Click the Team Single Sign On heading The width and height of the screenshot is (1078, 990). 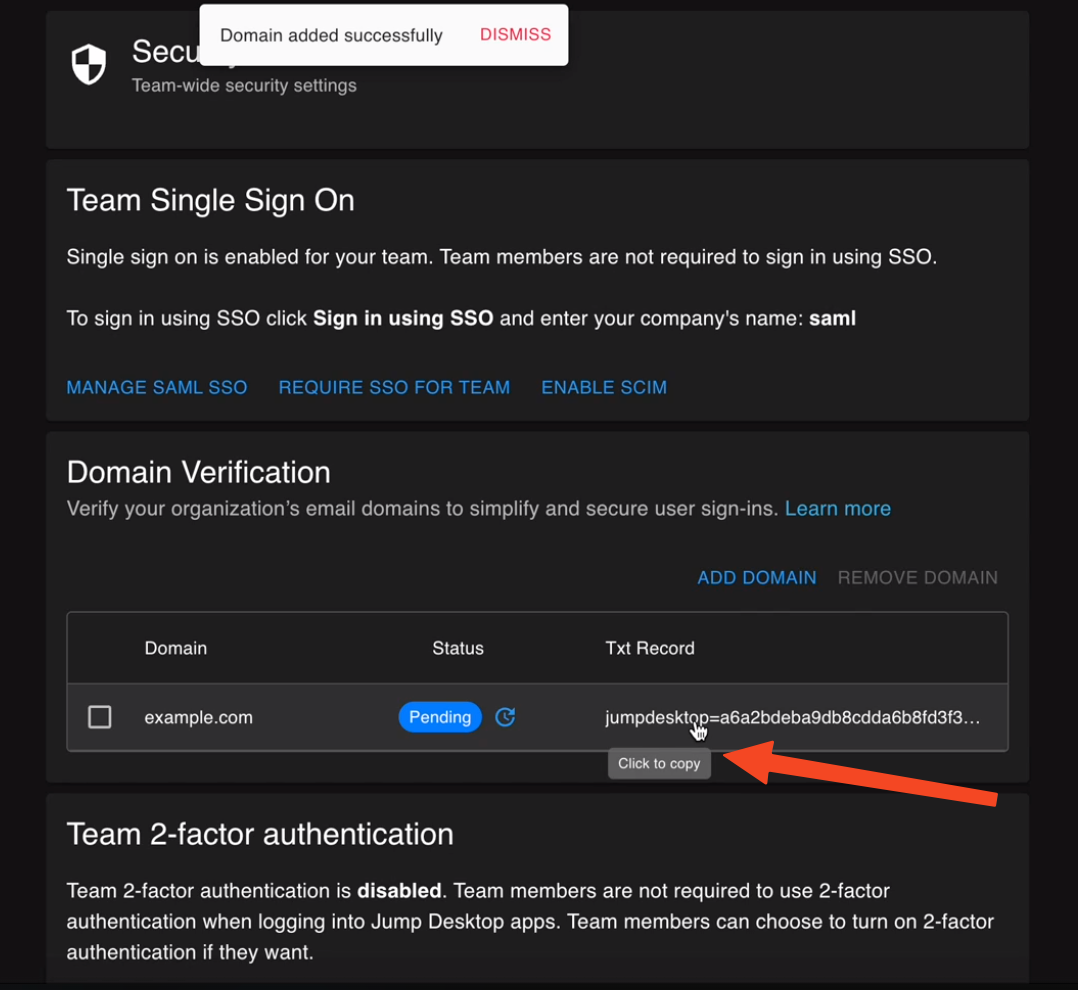tap(210, 201)
